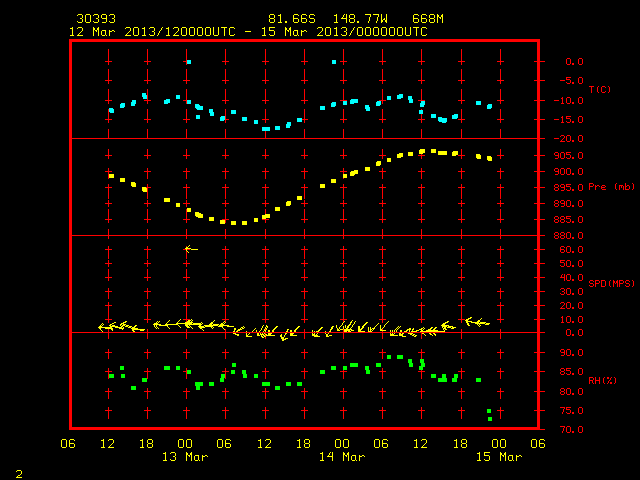Image resolution: width=640 pixels, height=480 pixels.
Task: Click the lone wind arrow near 60 m/s
Action: click(x=191, y=249)
